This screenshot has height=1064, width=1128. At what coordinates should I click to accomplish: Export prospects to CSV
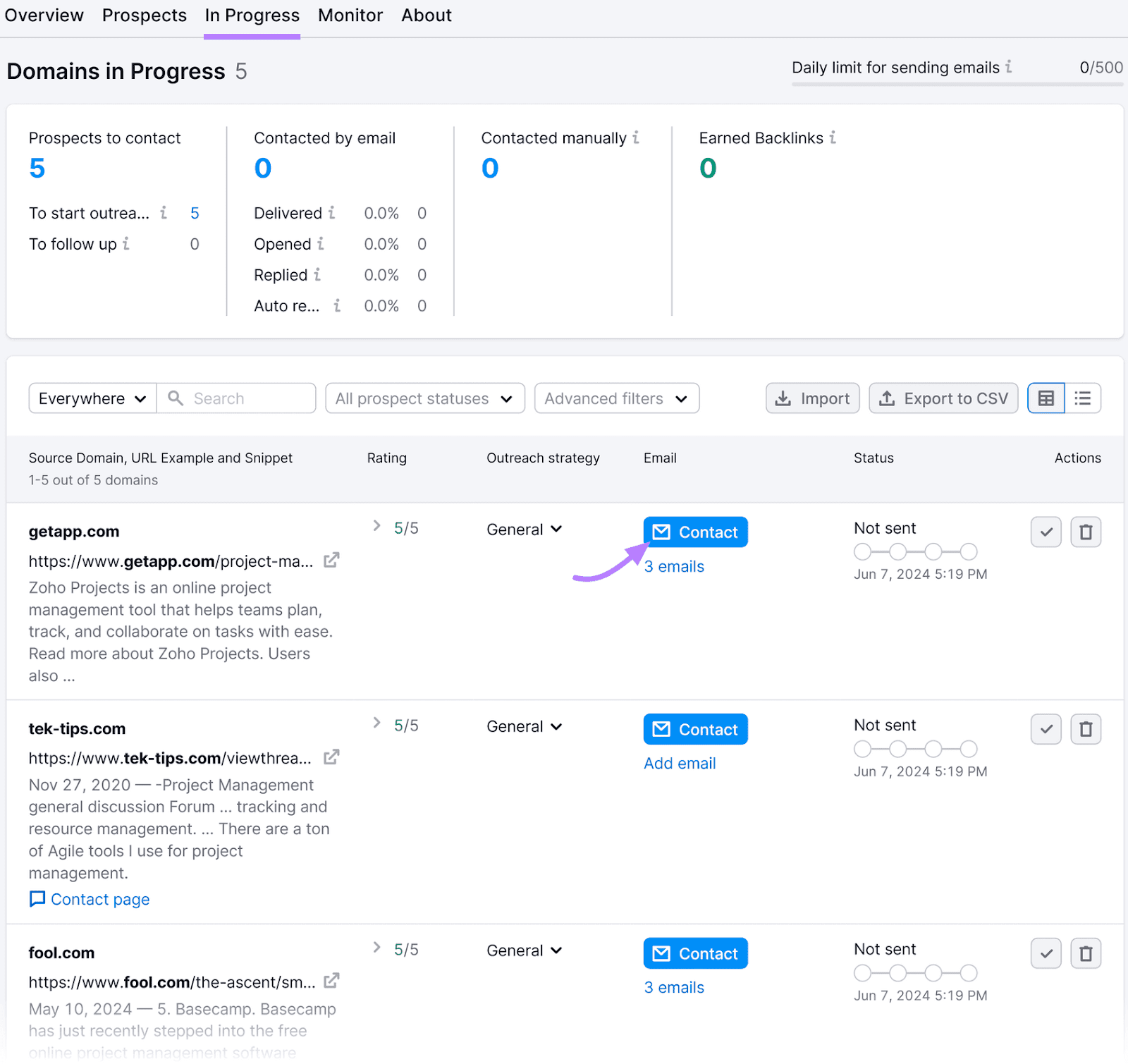(943, 398)
